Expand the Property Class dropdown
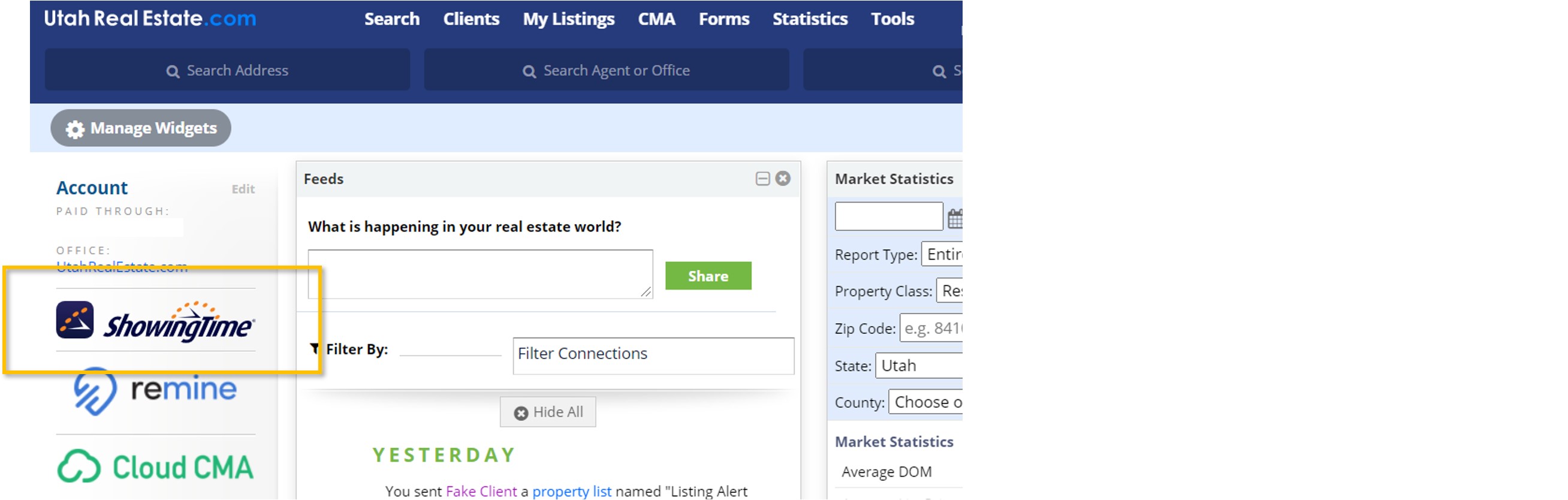Image resolution: width=1568 pixels, height=500 pixels. (950, 291)
